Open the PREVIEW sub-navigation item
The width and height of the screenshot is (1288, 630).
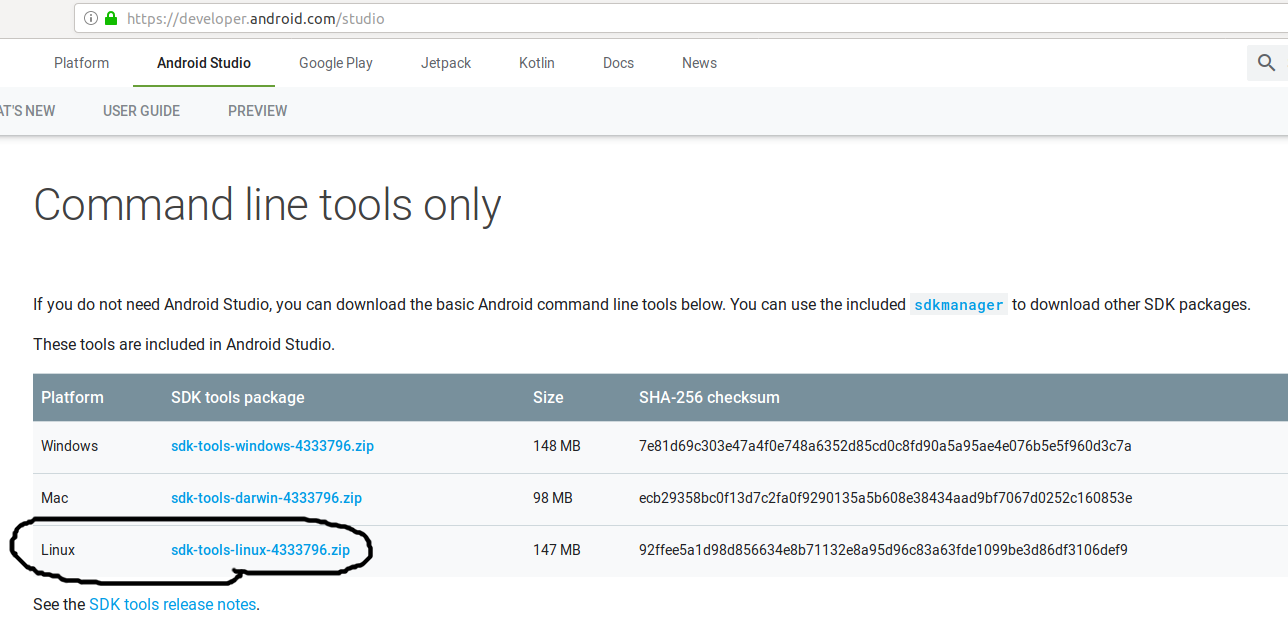[x=257, y=111]
